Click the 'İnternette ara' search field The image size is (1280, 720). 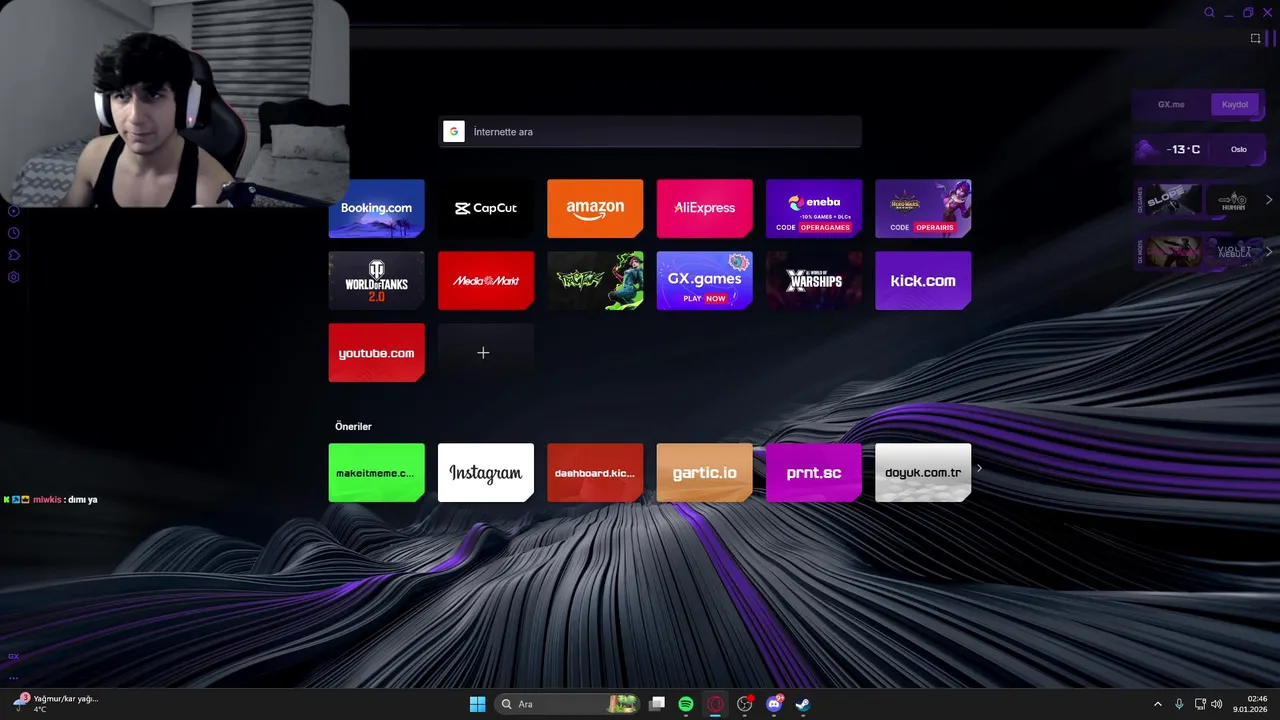[x=650, y=131]
